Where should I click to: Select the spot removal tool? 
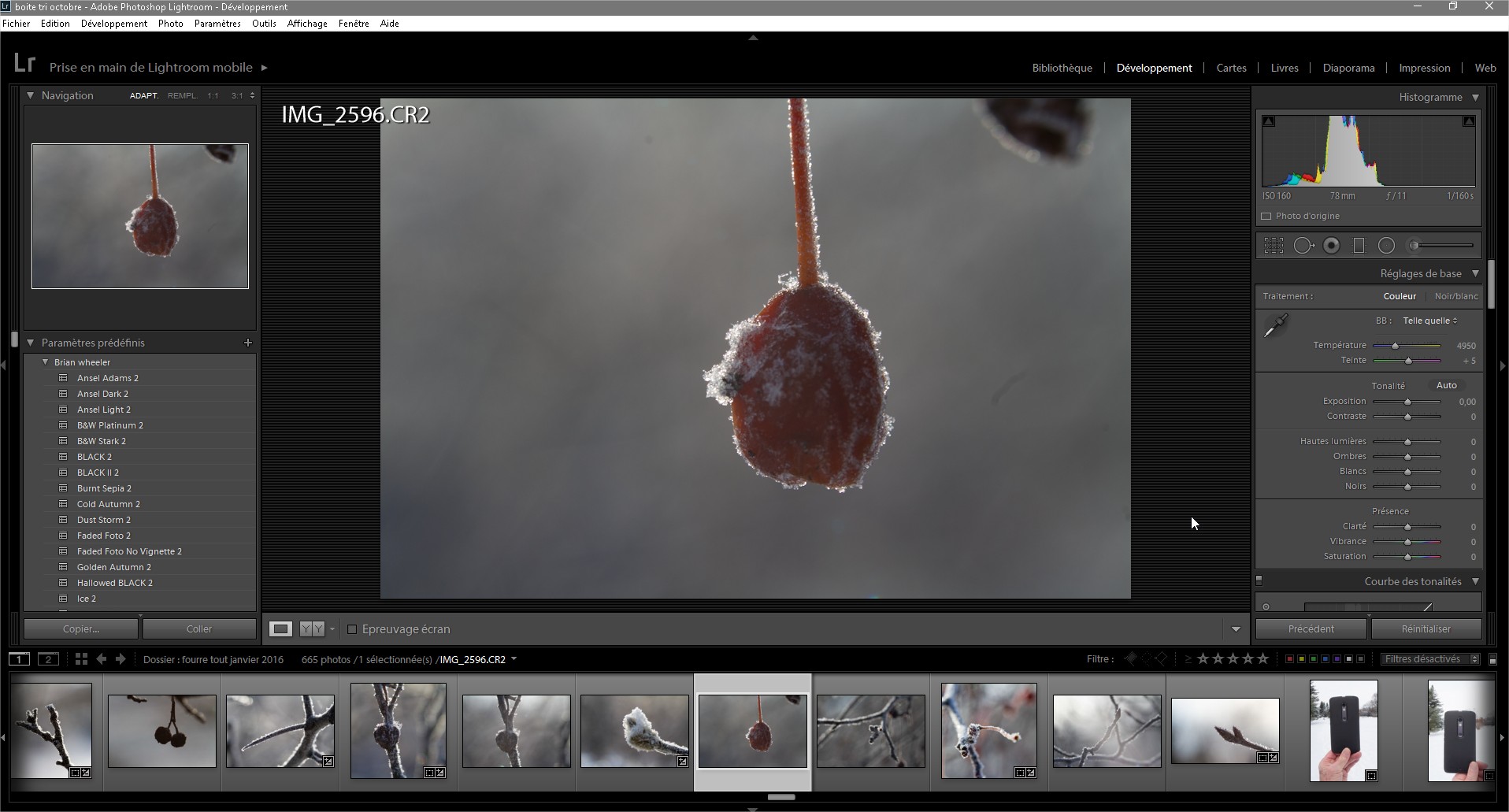point(1303,246)
